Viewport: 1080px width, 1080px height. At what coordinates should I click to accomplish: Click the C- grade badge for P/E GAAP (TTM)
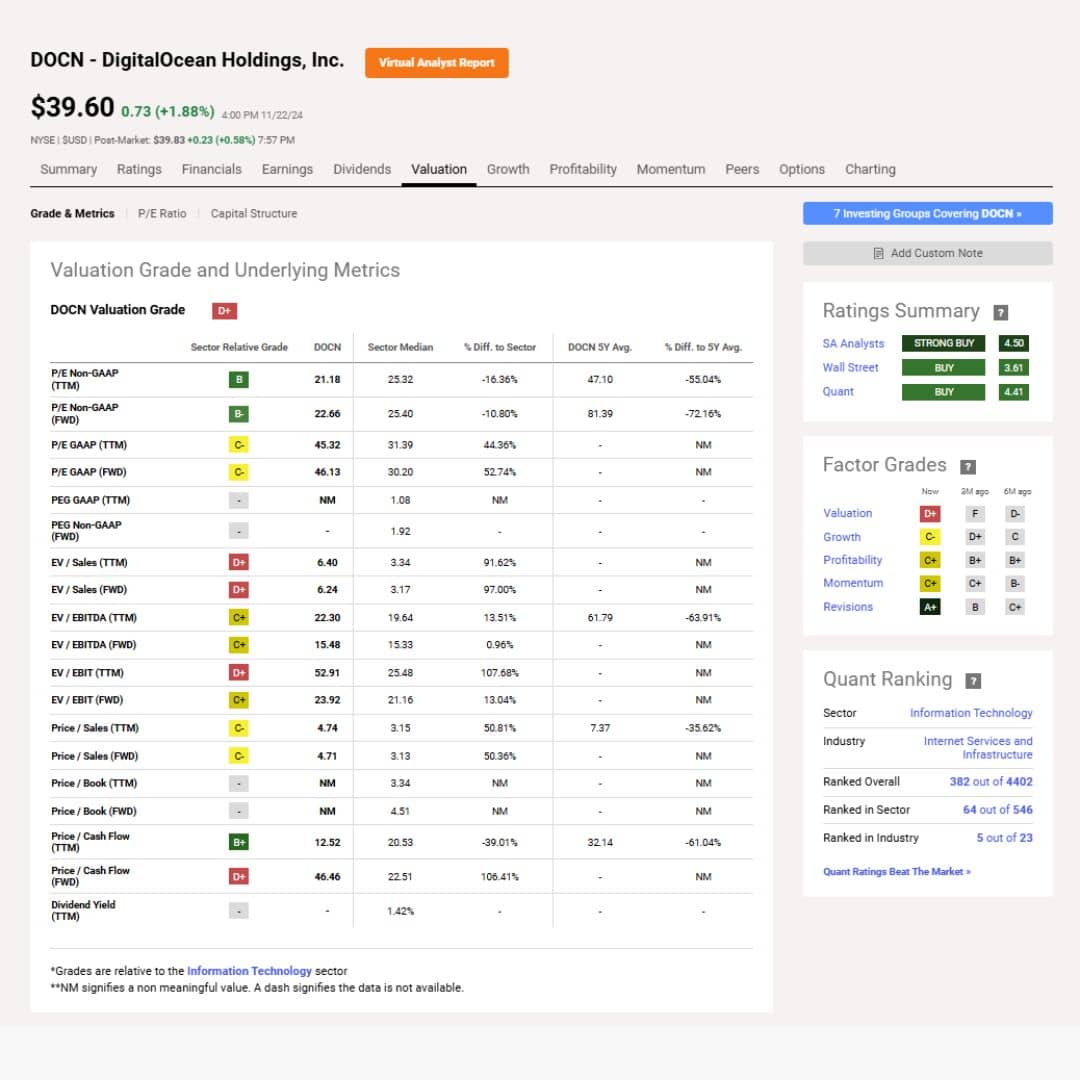239,445
